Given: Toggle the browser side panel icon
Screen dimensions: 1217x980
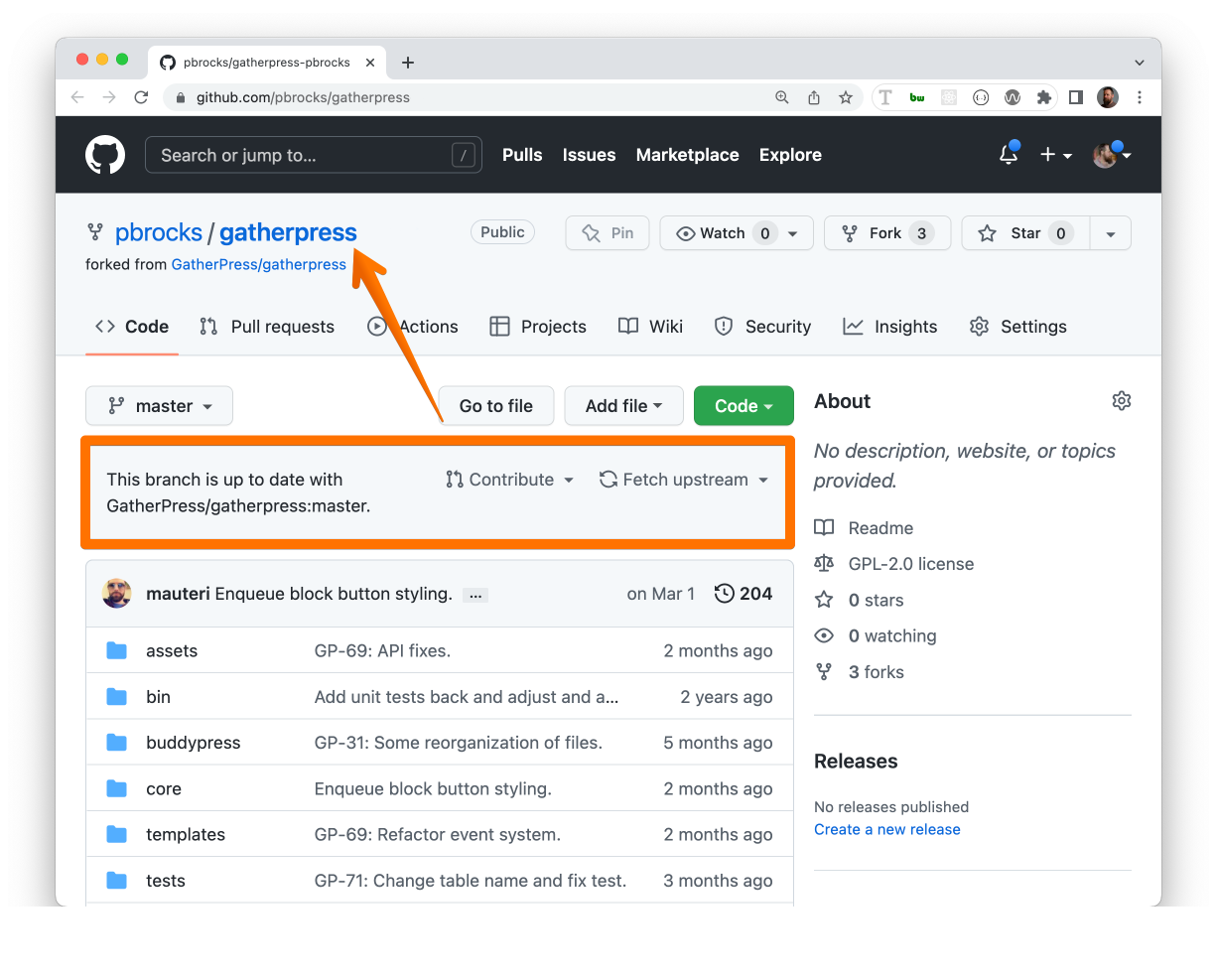Looking at the screenshot, I should [x=1076, y=97].
